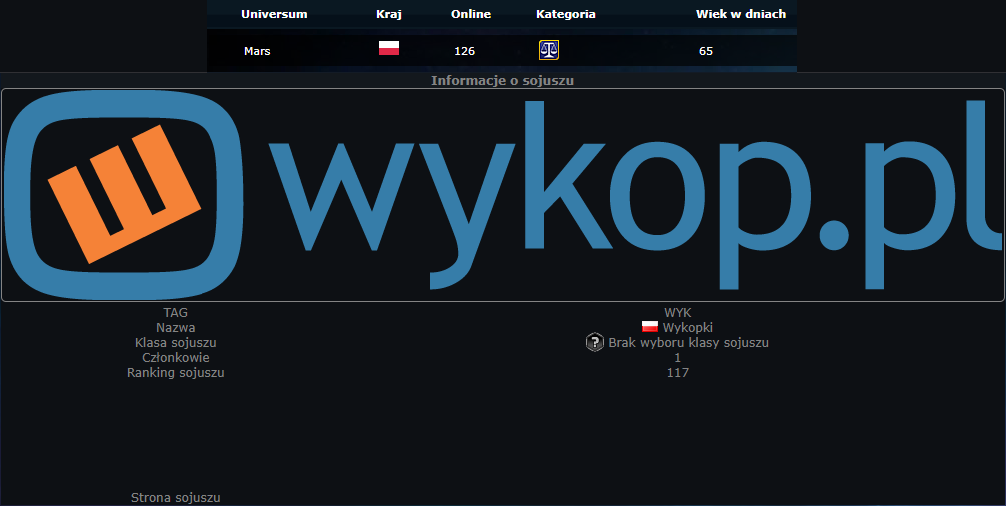1006x506 pixels.
Task: Click the Strona sojuszu label
Action: (176, 498)
